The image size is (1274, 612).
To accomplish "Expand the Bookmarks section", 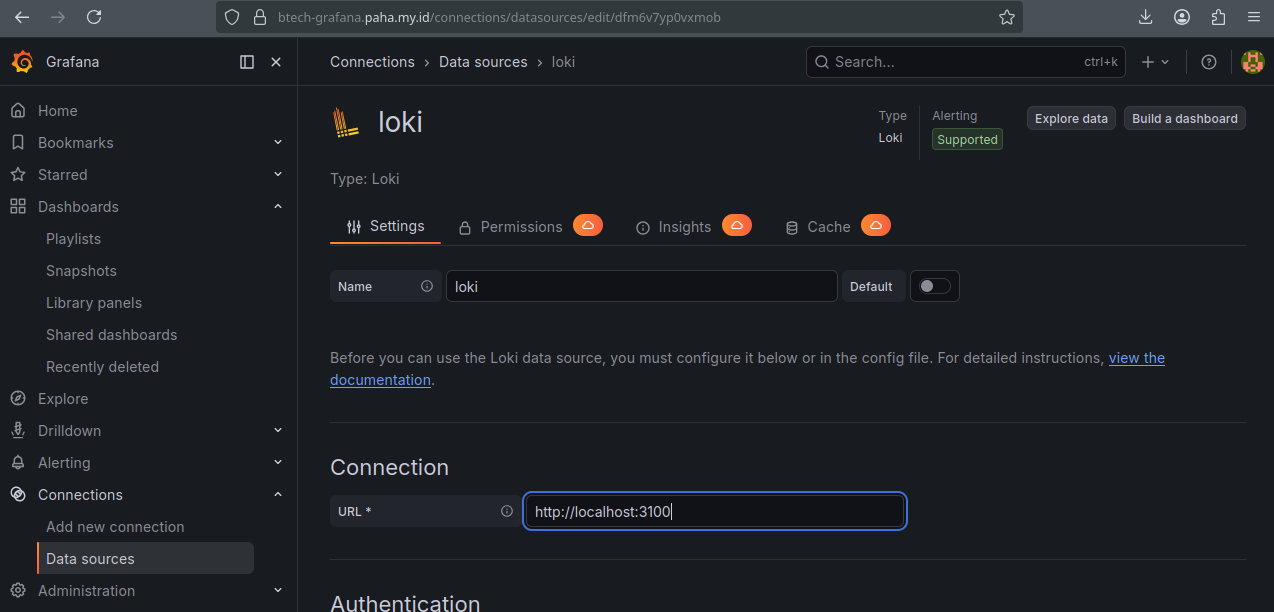I will 278,143.
